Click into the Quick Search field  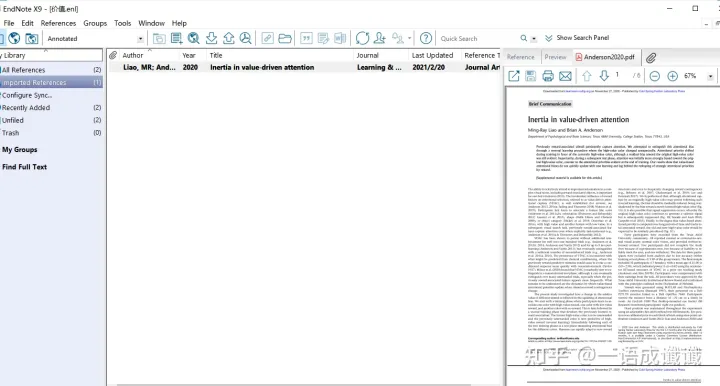pyautogui.click(x=477, y=39)
